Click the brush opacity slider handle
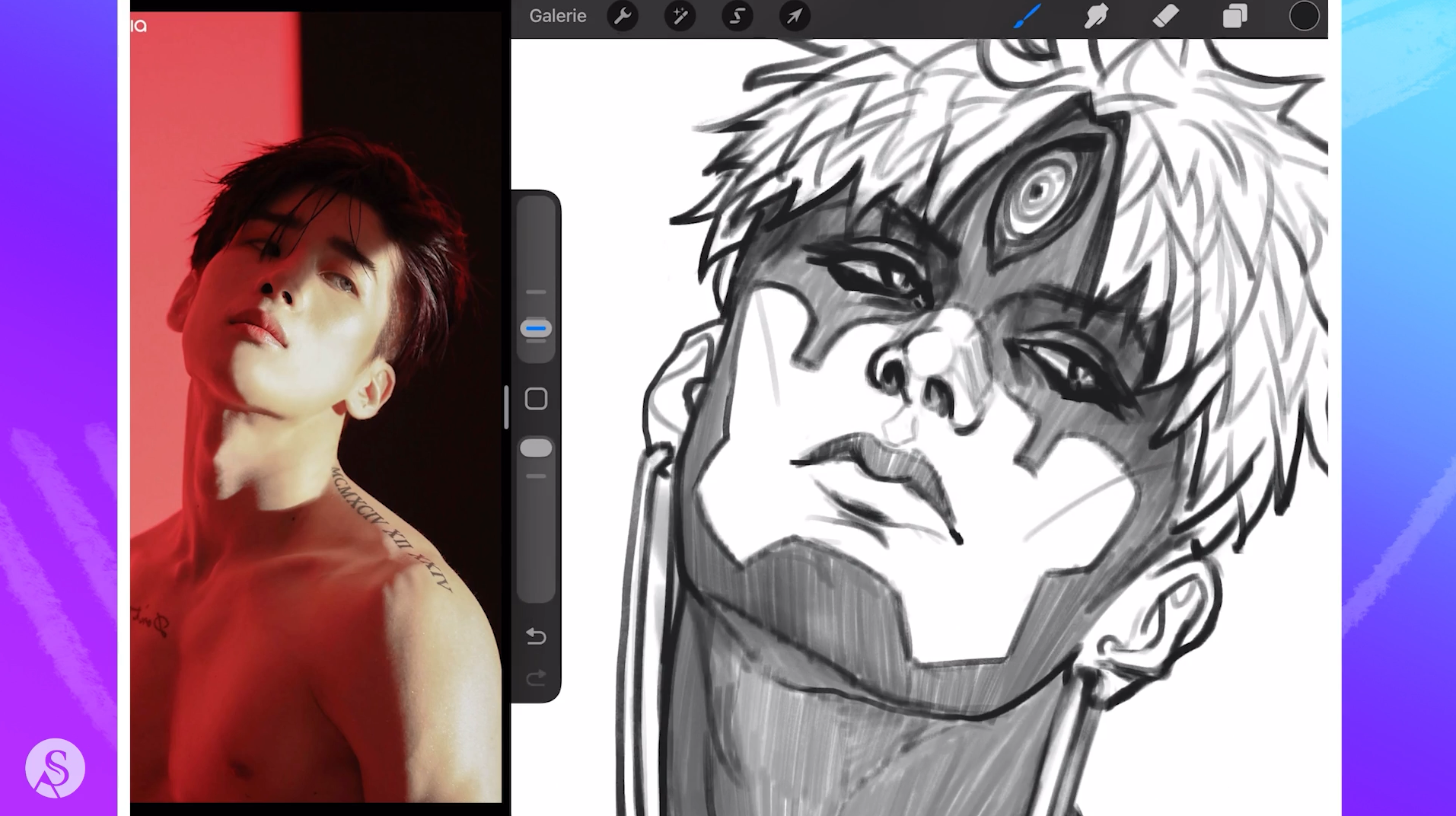The height and width of the screenshot is (816, 1456). click(536, 448)
